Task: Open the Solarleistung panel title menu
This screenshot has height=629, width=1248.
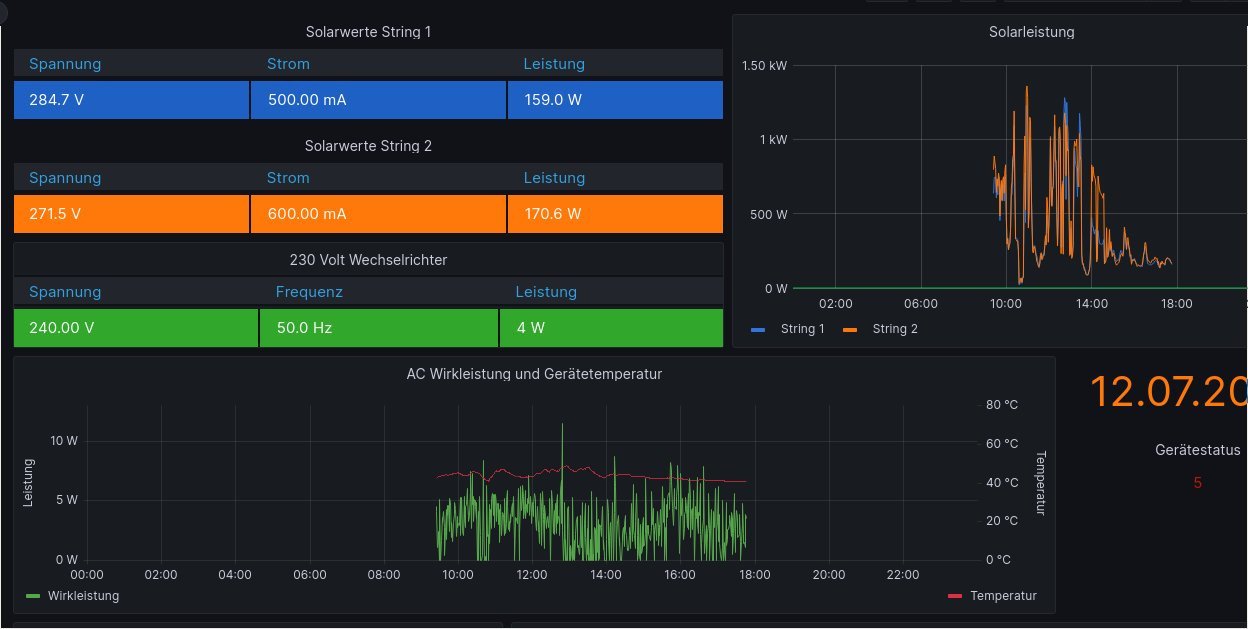Action: click(x=1031, y=32)
